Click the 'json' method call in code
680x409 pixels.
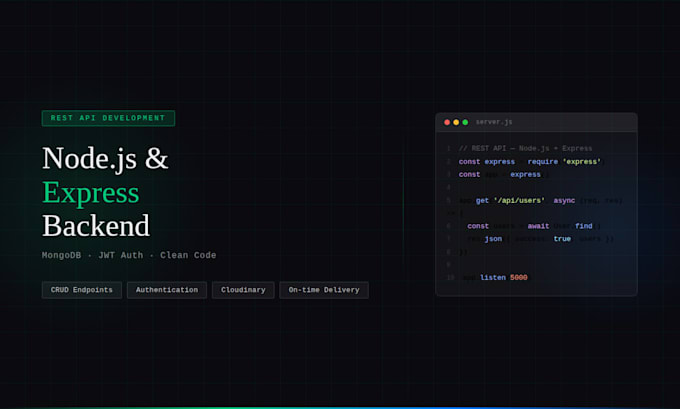point(493,239)
